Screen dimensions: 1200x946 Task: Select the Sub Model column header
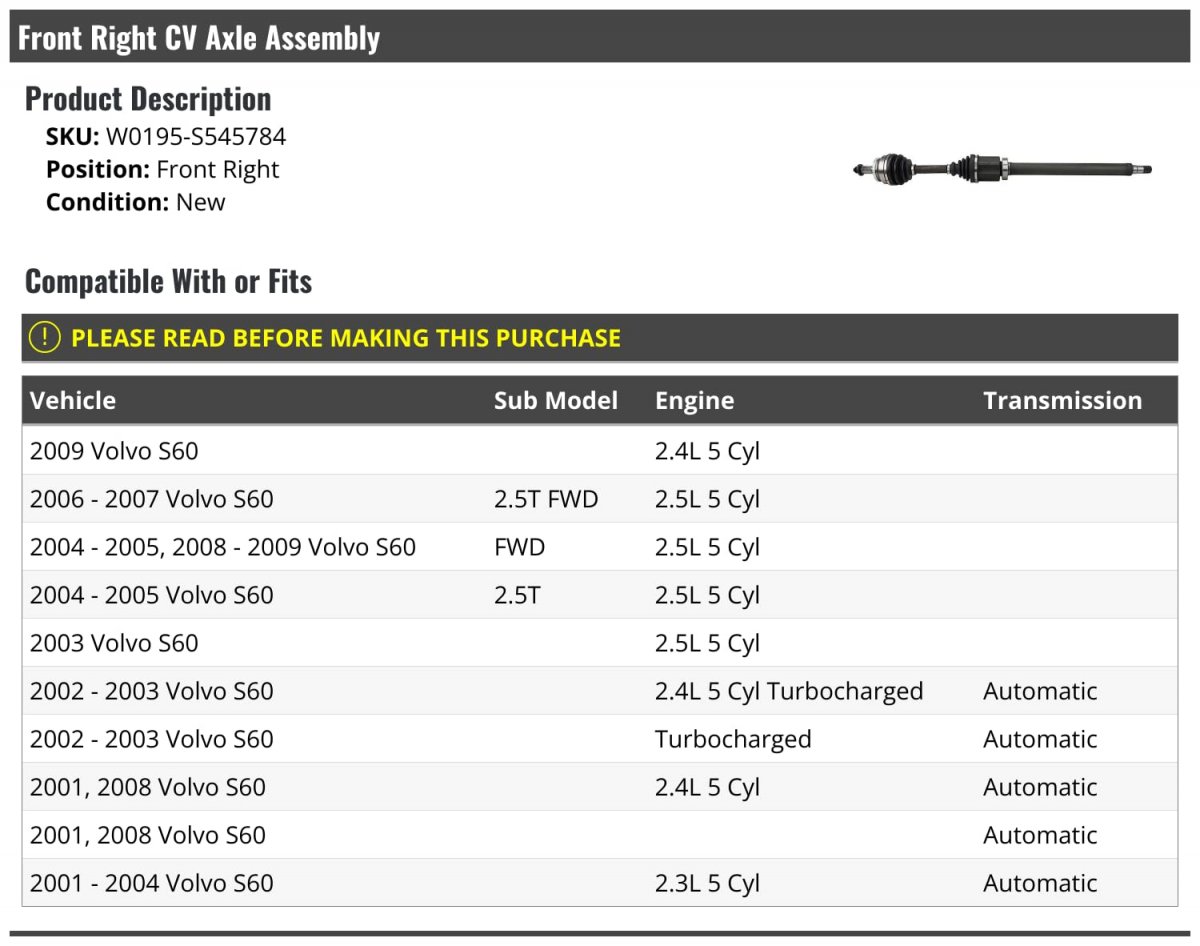[556, 400]
